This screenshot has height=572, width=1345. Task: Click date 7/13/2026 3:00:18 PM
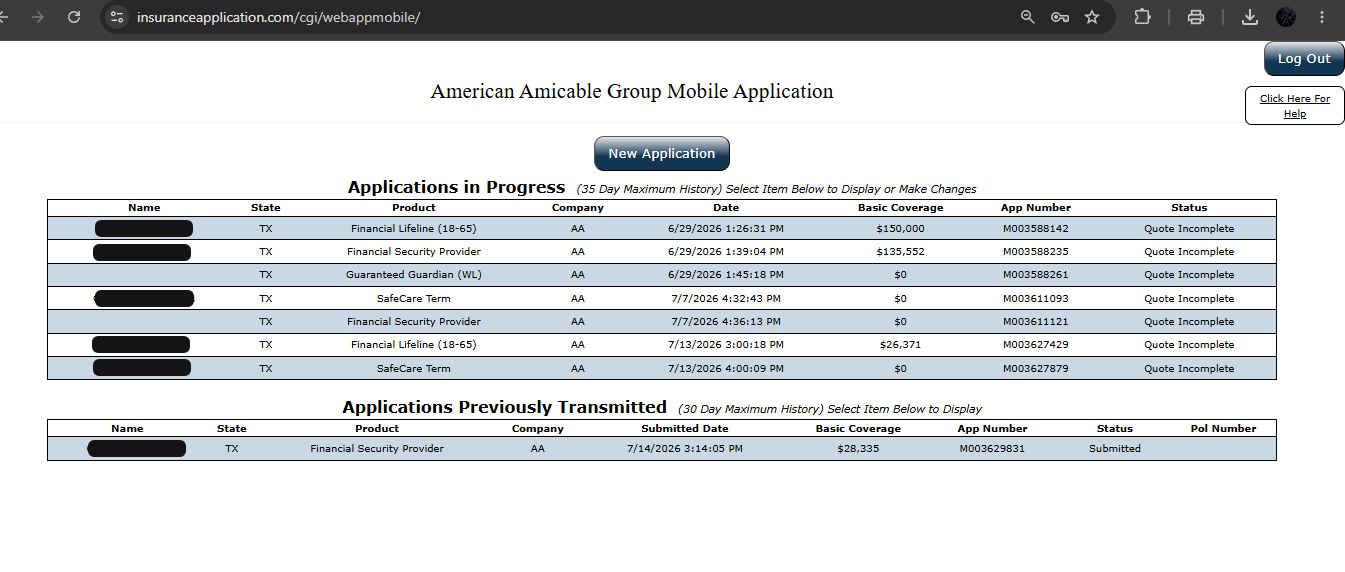[726, 344]
